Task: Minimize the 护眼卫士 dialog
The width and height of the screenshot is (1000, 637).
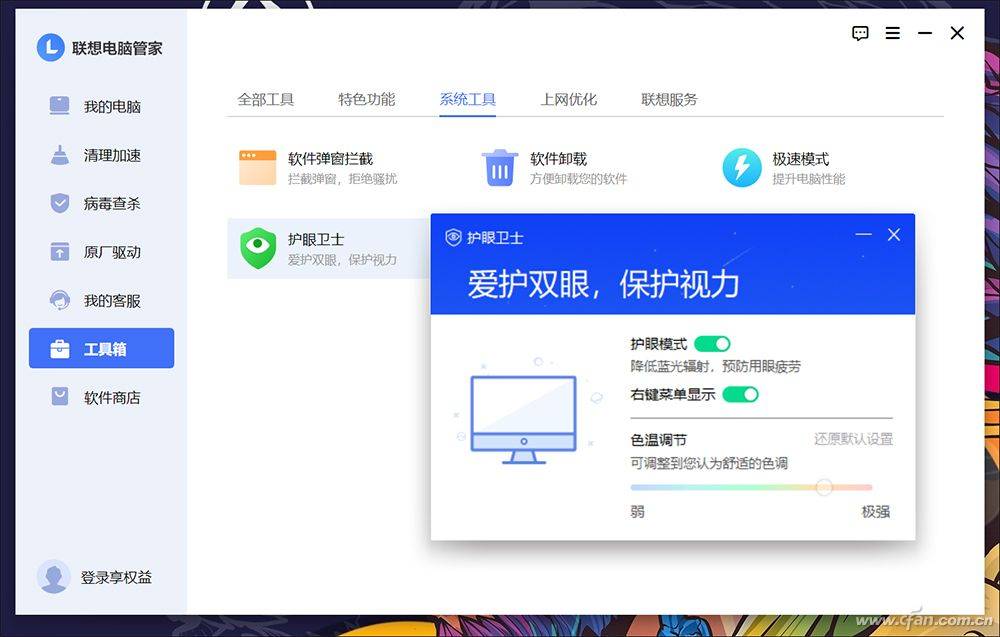Action: (864, 235)
